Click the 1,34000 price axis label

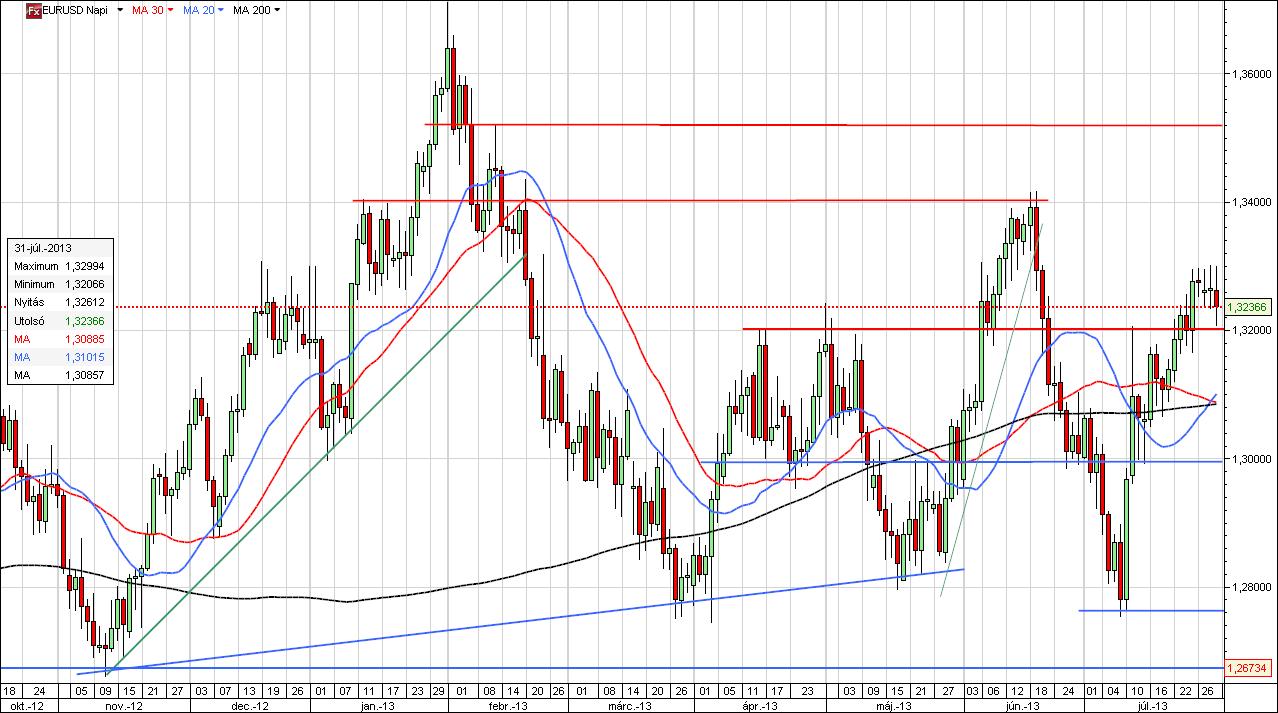point(1251,202)
